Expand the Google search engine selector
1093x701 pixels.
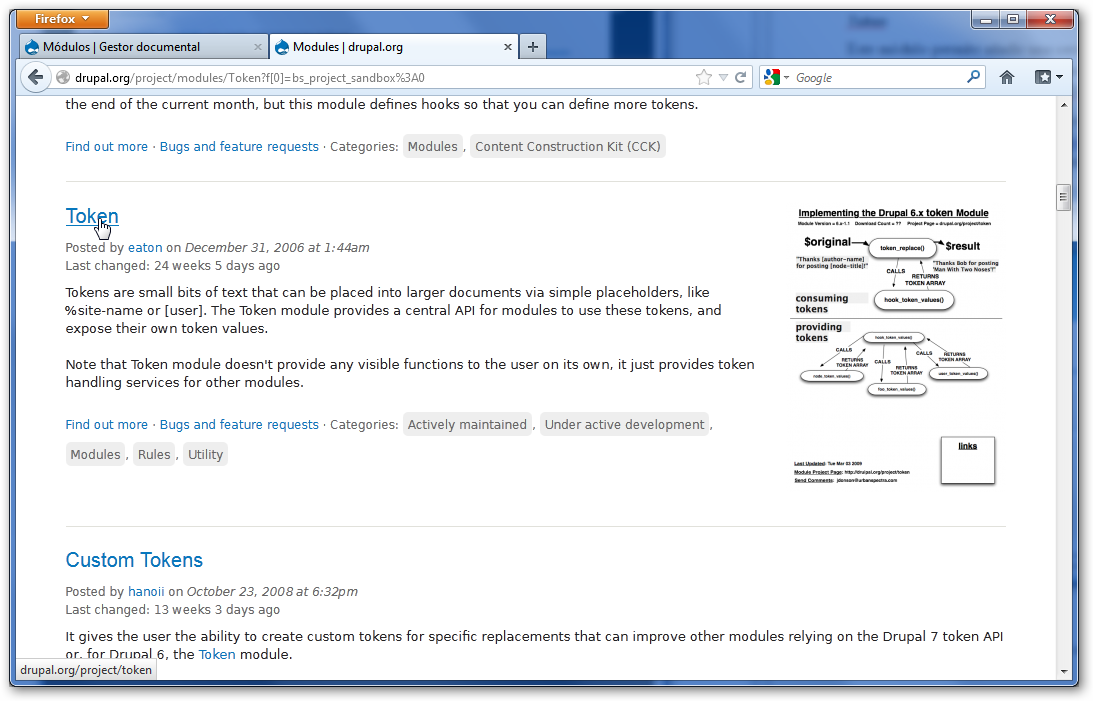[777, 77]
